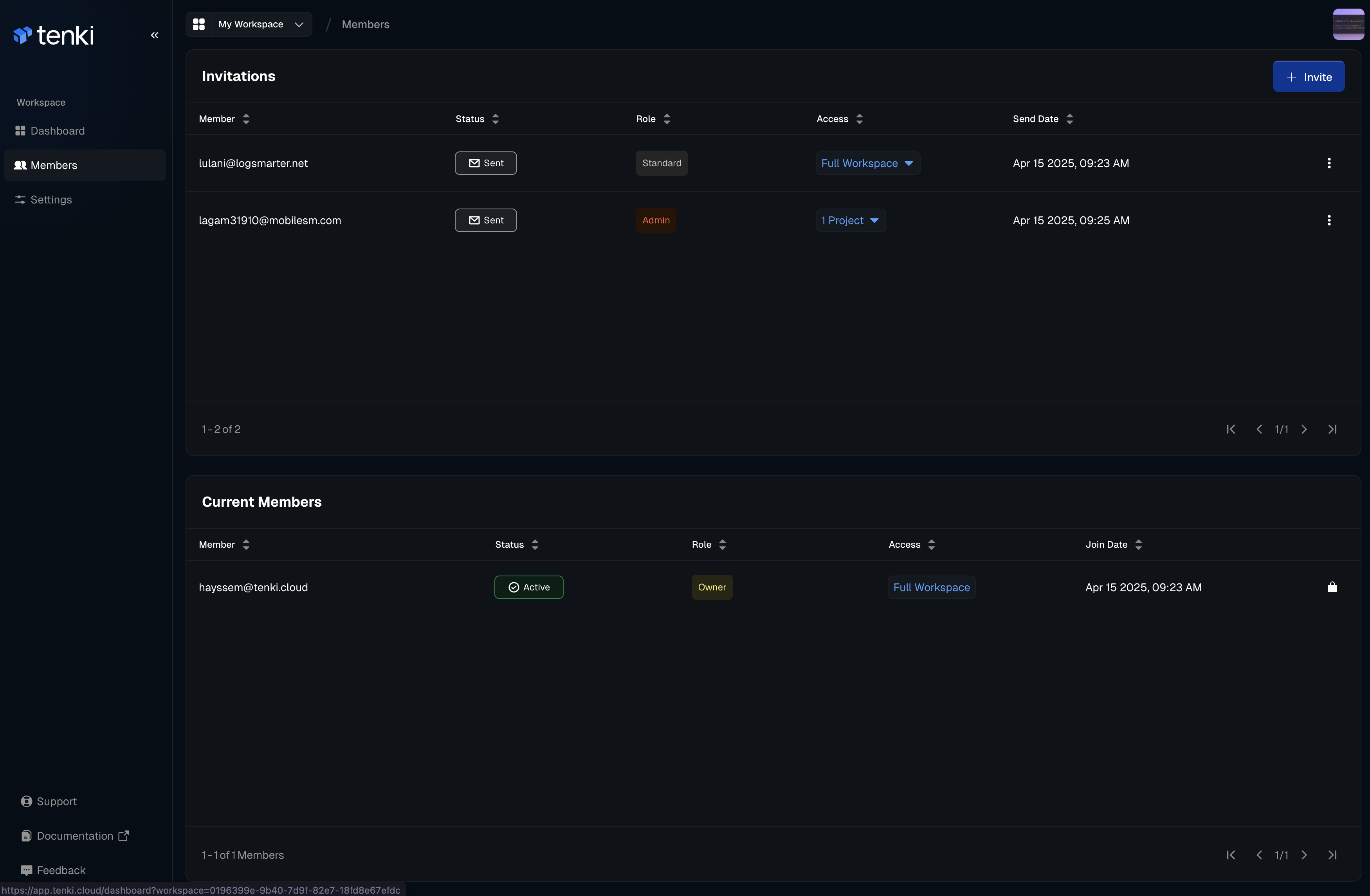Go to next page in Invitations pagination
Screen dimensions: 1370x896
coord(1304,429)
